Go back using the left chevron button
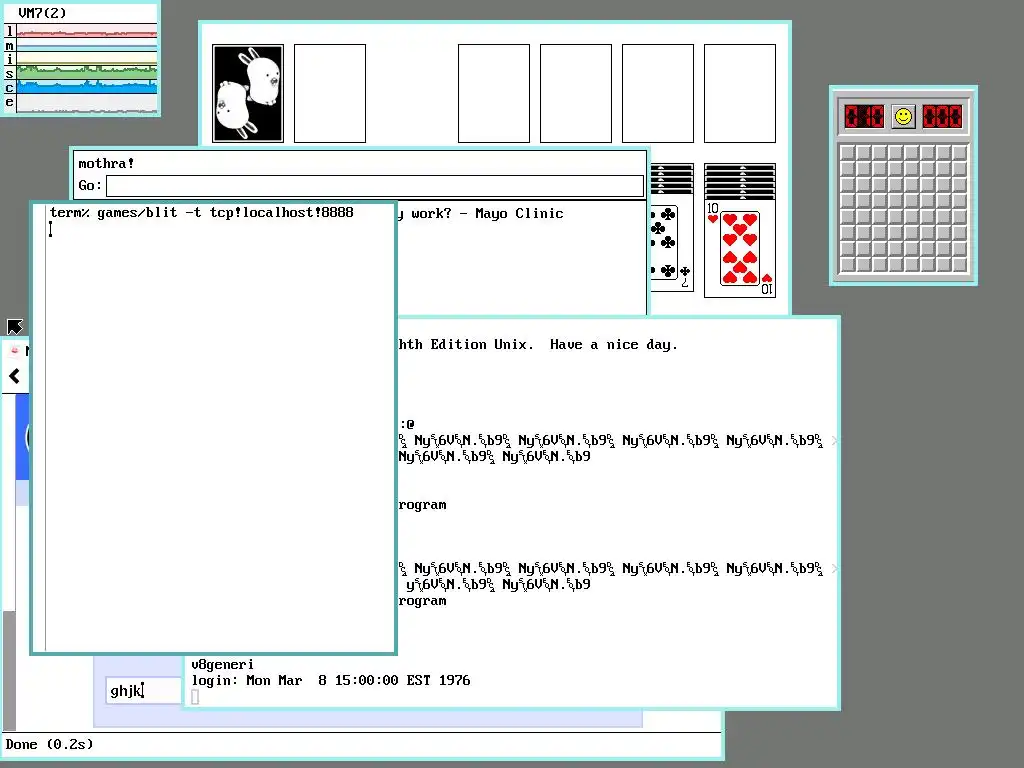 tap(14, 376)
